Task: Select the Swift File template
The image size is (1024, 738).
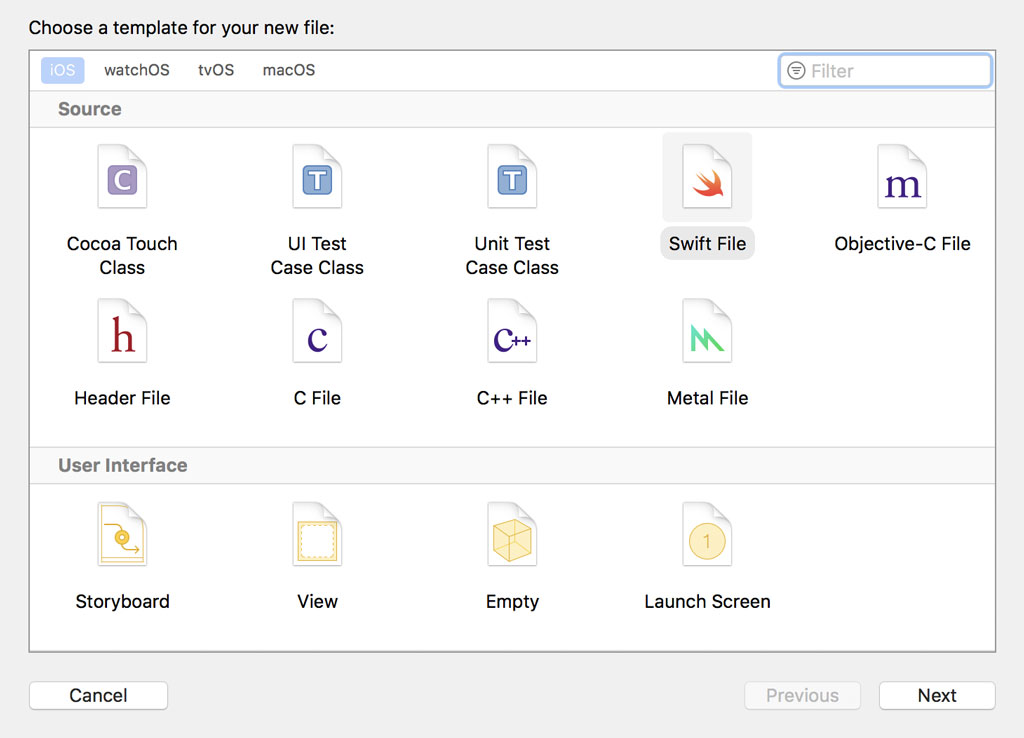Action: click(x=707, y=190)
